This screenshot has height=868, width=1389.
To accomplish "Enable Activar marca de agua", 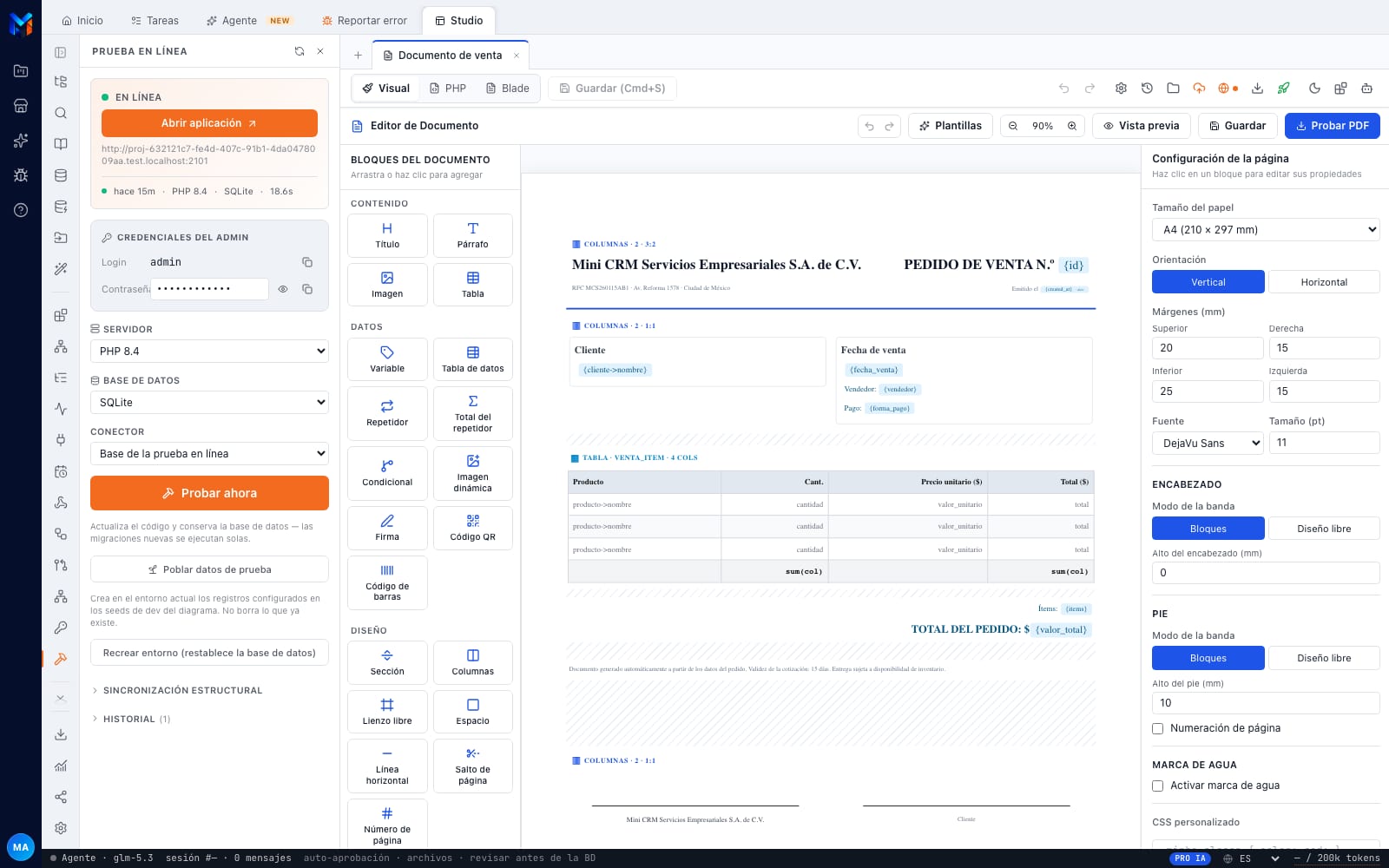I will 1157,786.
